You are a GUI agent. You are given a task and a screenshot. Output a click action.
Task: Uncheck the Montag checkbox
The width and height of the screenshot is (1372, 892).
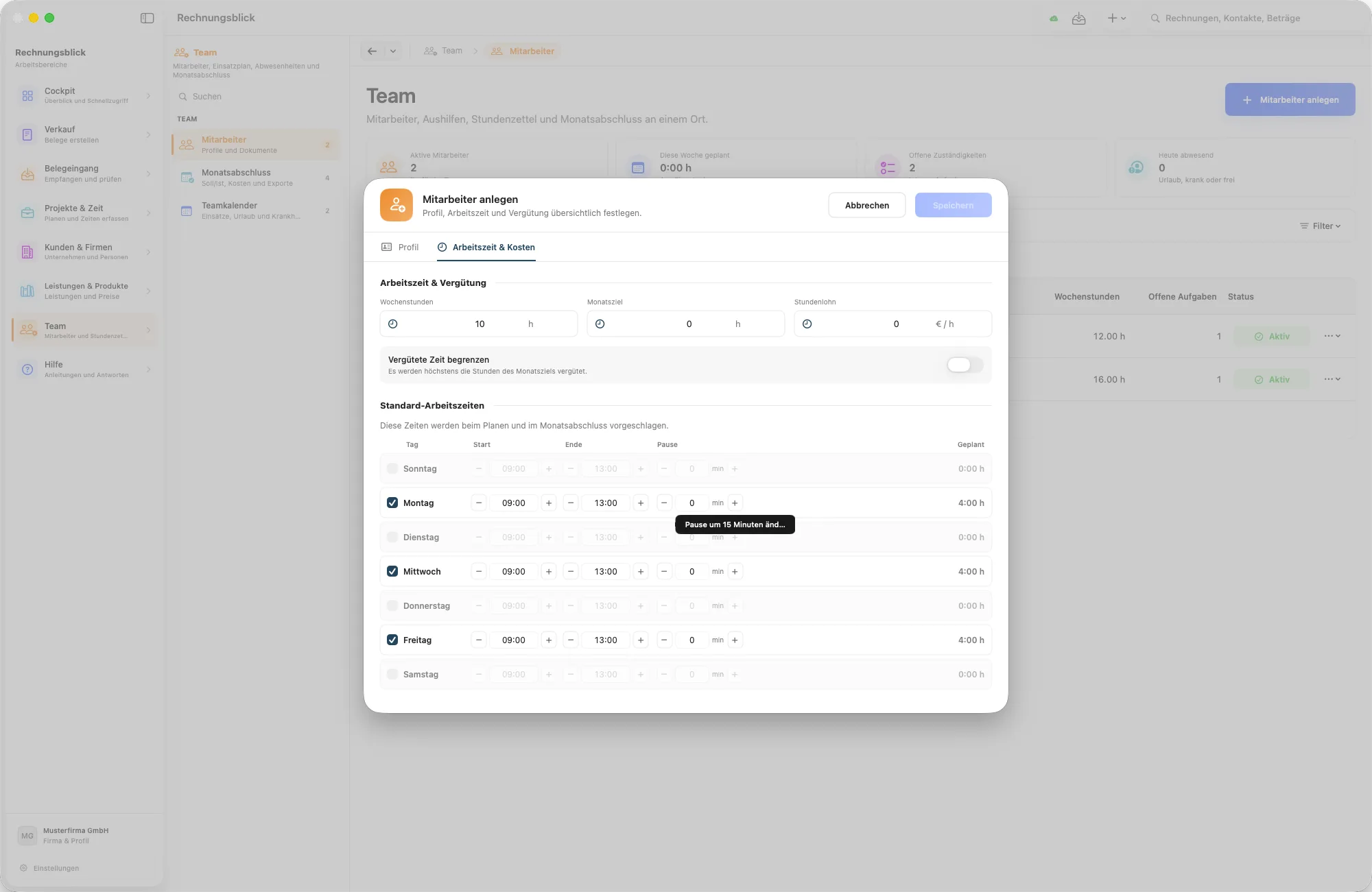392,503
